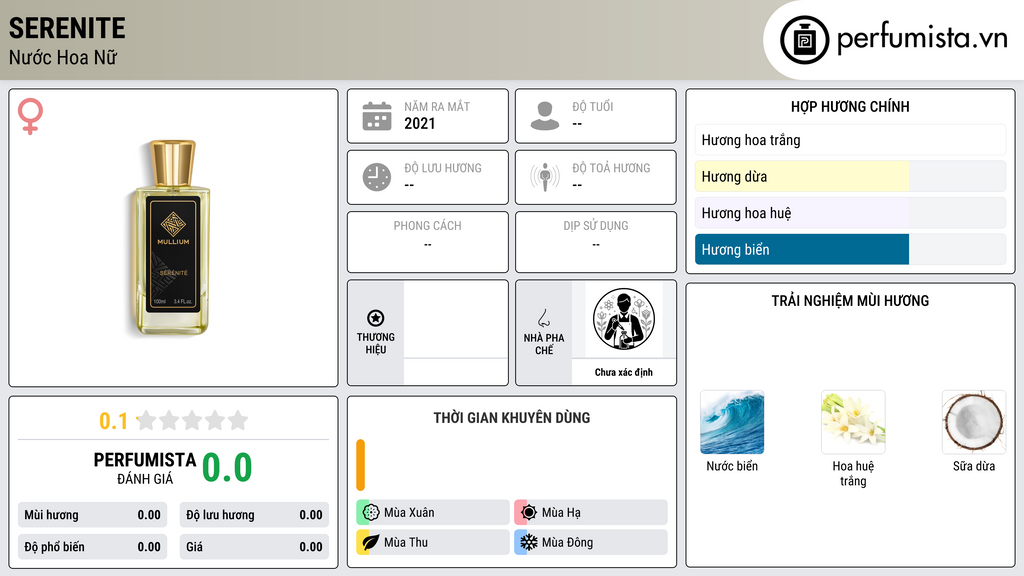The height and width of the screenshot is (576, 1024).
Task: Select the Mùa Thu season label
Action: click(x=406, y=543)
